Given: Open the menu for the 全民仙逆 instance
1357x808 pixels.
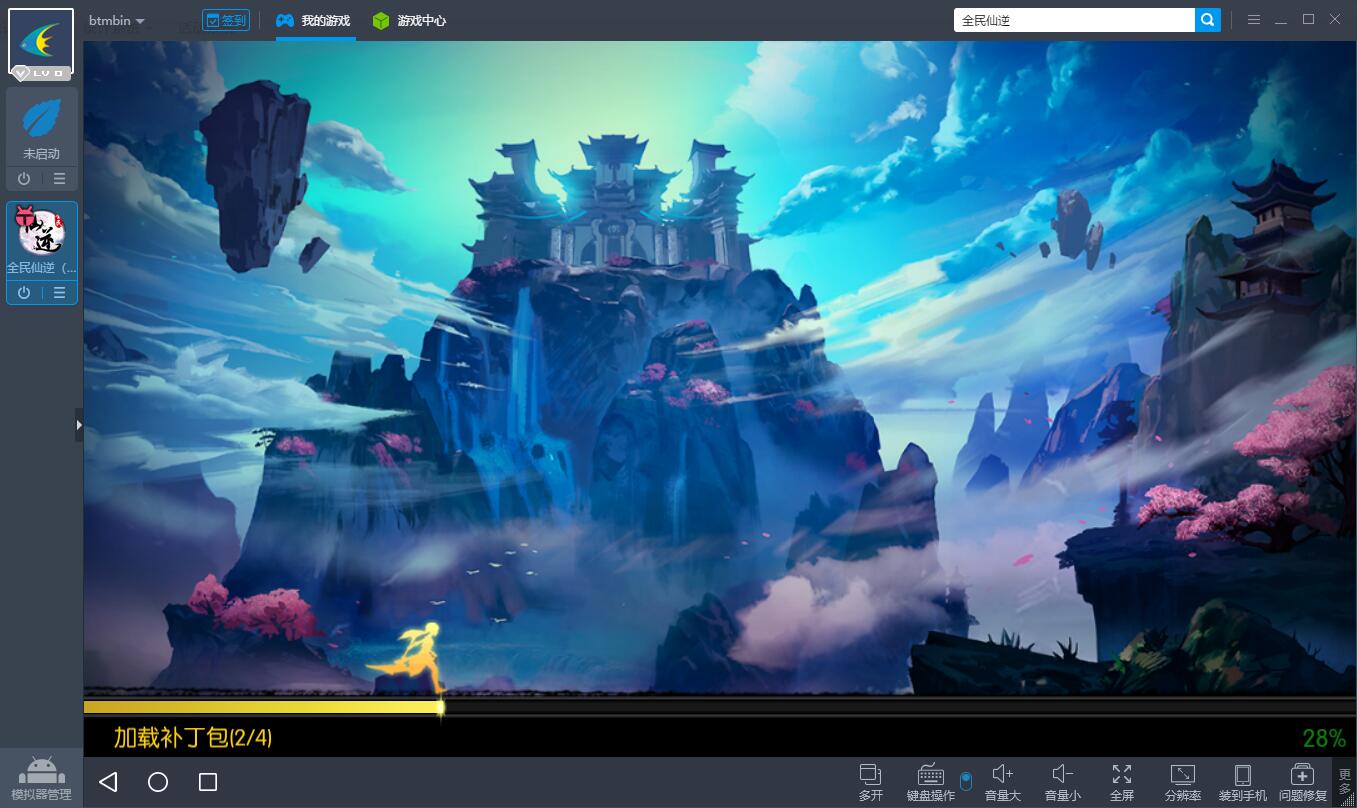Looking at the screenshot, I should (59, 293).
